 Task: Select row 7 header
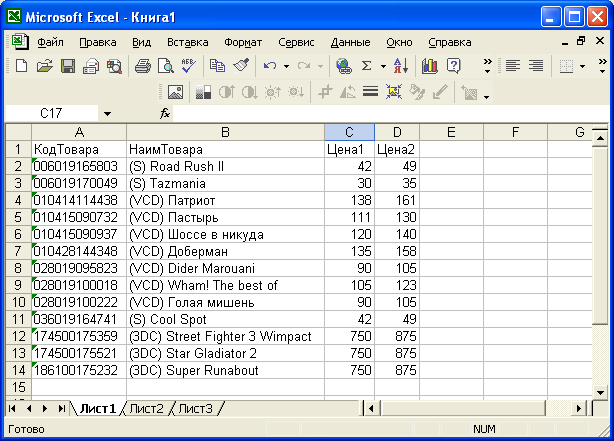coord(18,251)
